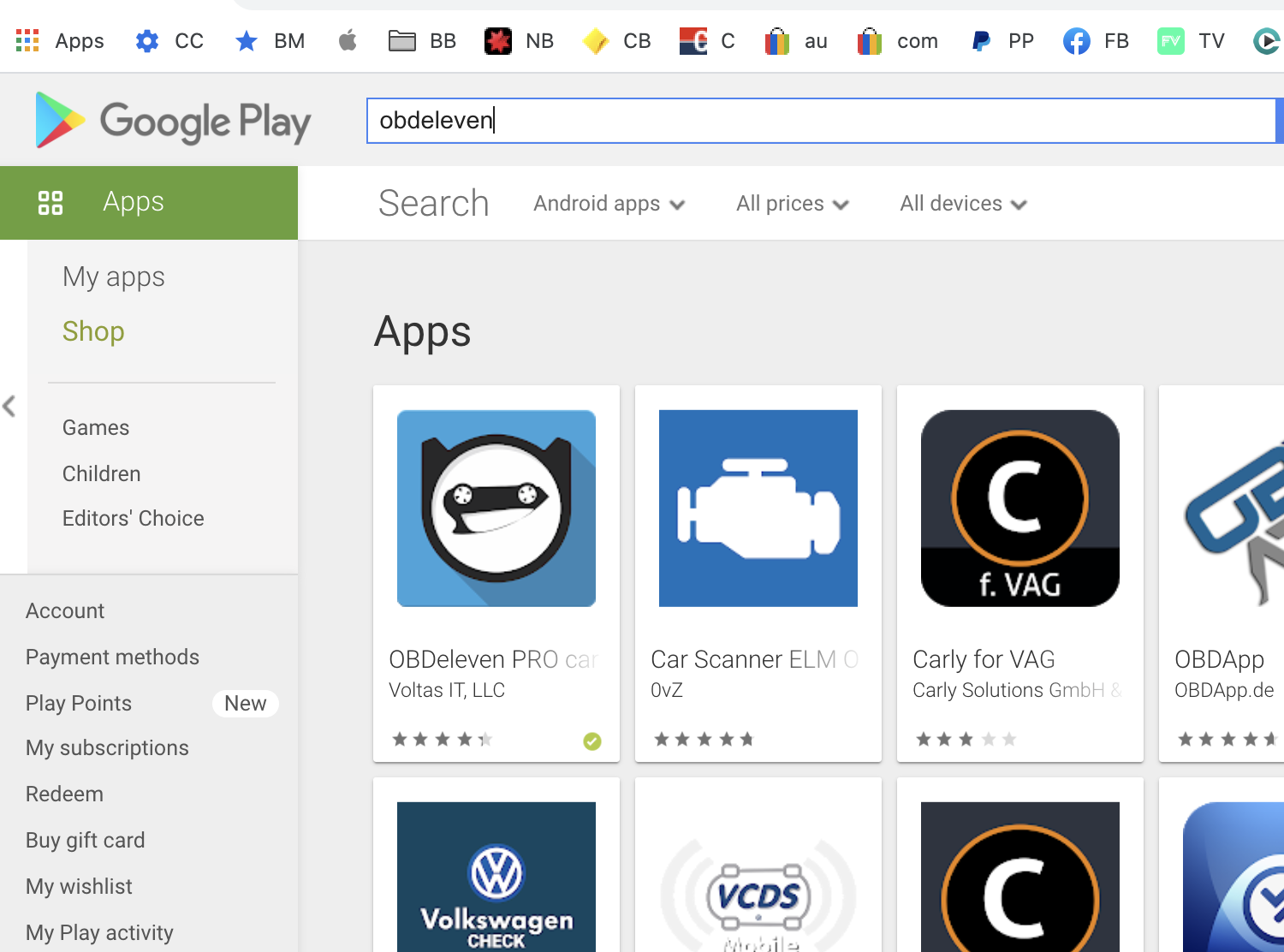
Task: Select My apps in the sidebar
Action: coord(113,277)
